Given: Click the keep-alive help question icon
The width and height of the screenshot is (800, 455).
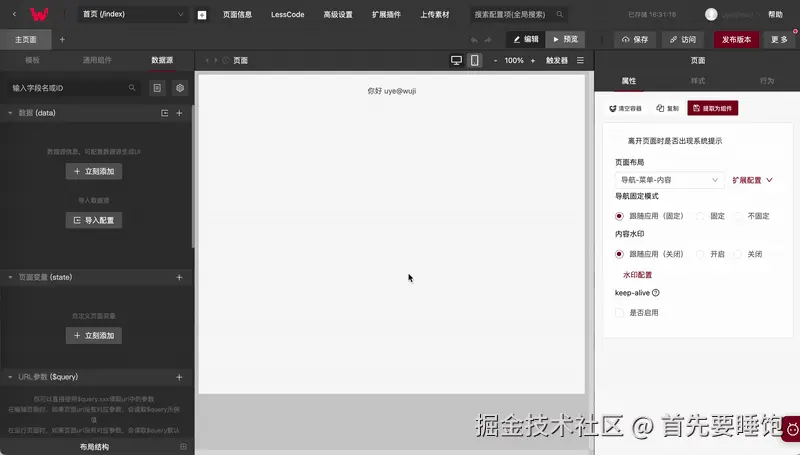Looking at the screenshot, I should [x=656, y=293].
